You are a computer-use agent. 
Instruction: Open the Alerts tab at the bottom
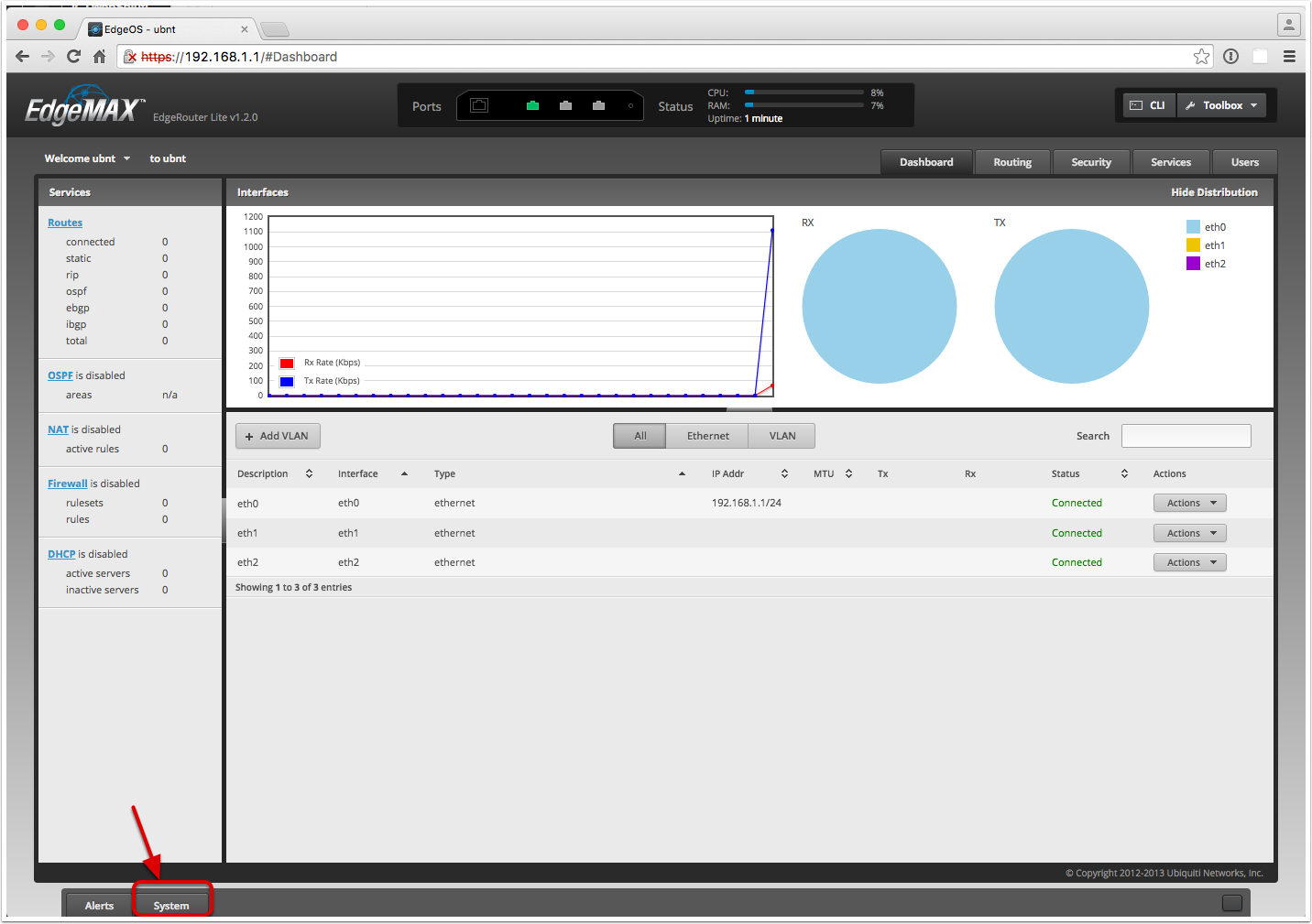99,905
